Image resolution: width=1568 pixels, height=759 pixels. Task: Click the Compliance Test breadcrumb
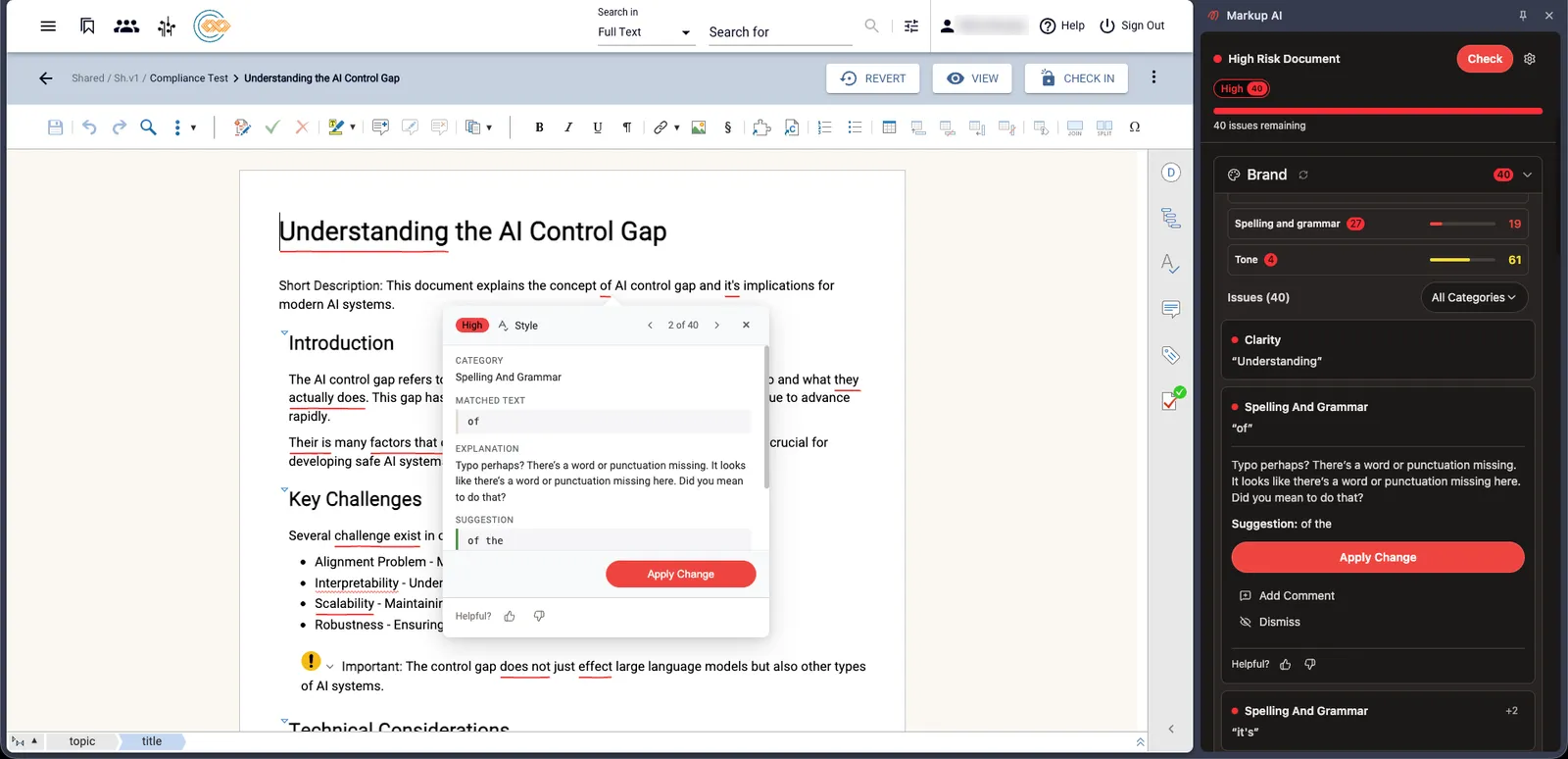[x=188, y=78]
